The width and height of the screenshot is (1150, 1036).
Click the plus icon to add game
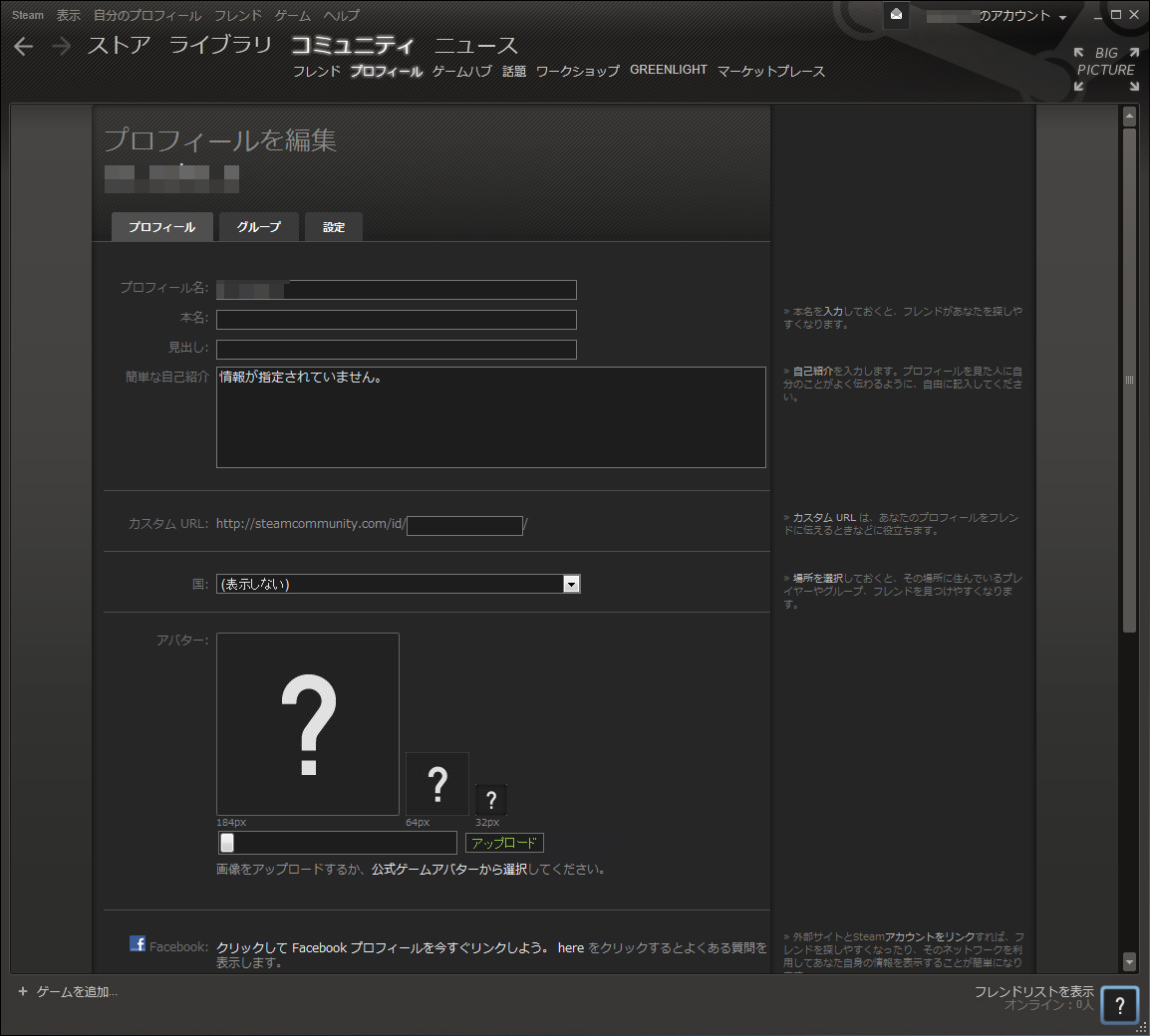pyautogui.click(x=23, y=991)
